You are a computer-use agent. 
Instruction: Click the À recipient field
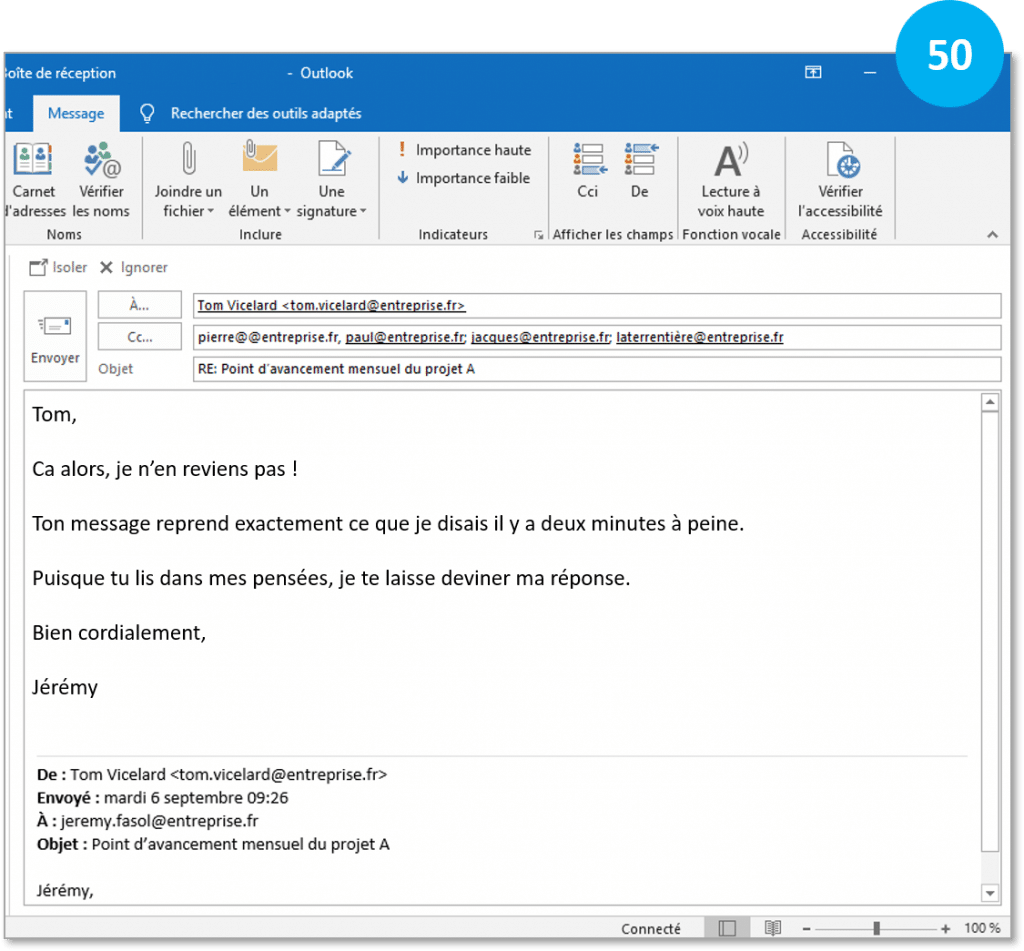click(597, 306)
